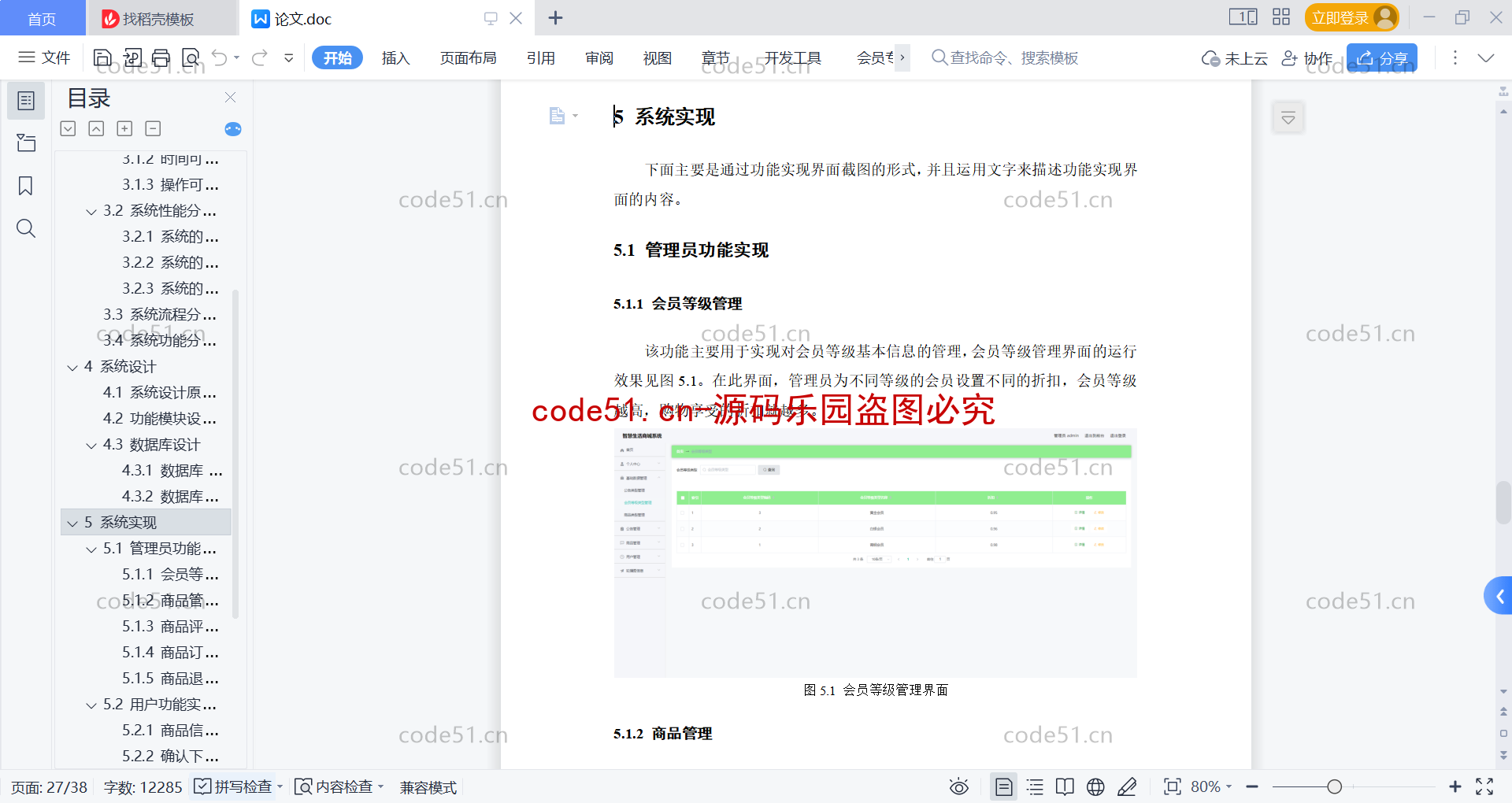Open the find sidebar search icon

pyautogui.click(x=26, y=228)
